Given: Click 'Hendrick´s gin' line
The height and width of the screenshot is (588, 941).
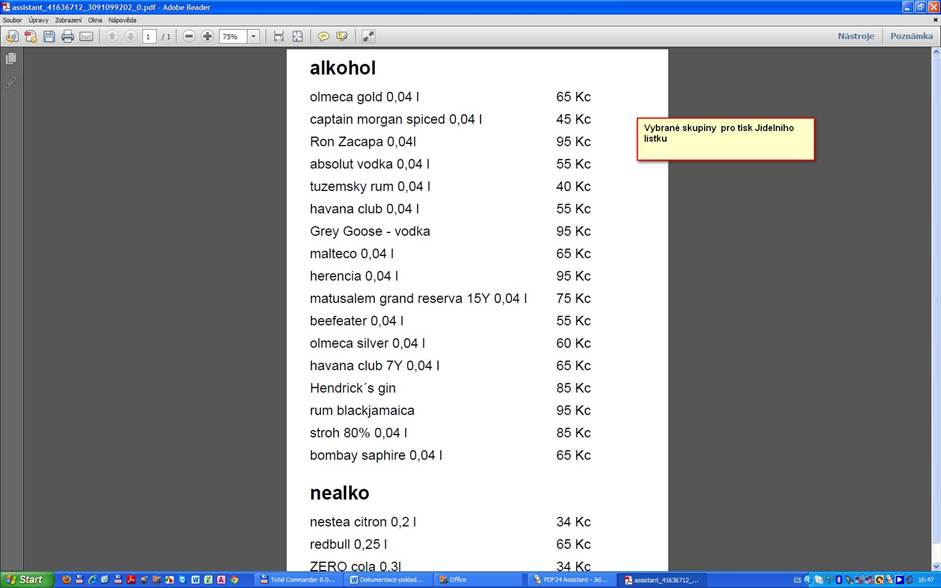Looking at the screenshot, I should coord(353,388).
